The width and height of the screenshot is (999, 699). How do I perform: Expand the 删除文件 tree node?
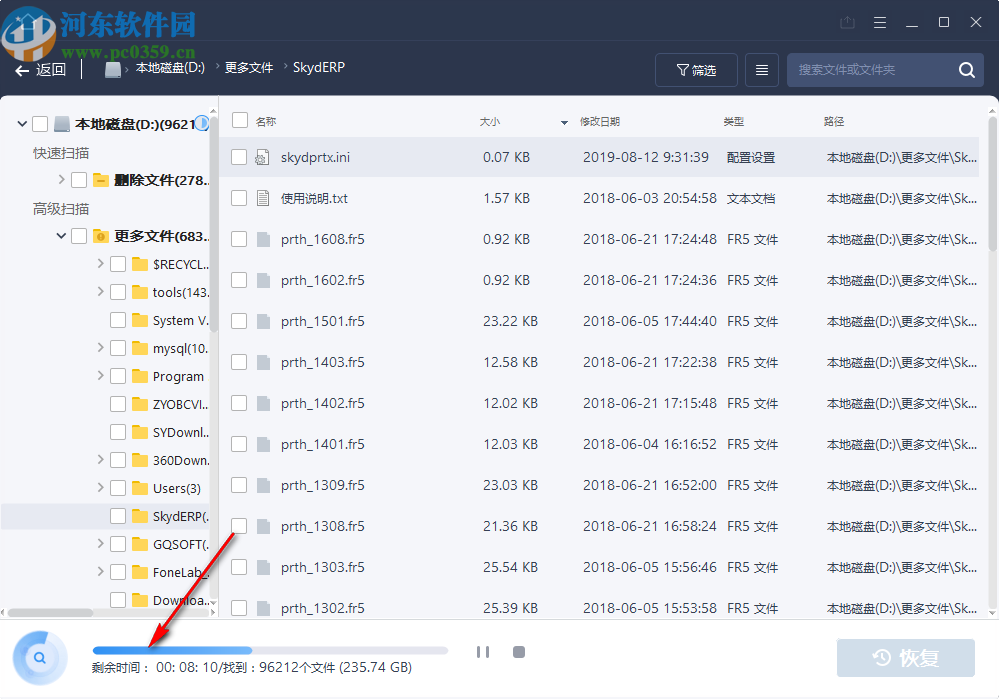pos(60,179)
